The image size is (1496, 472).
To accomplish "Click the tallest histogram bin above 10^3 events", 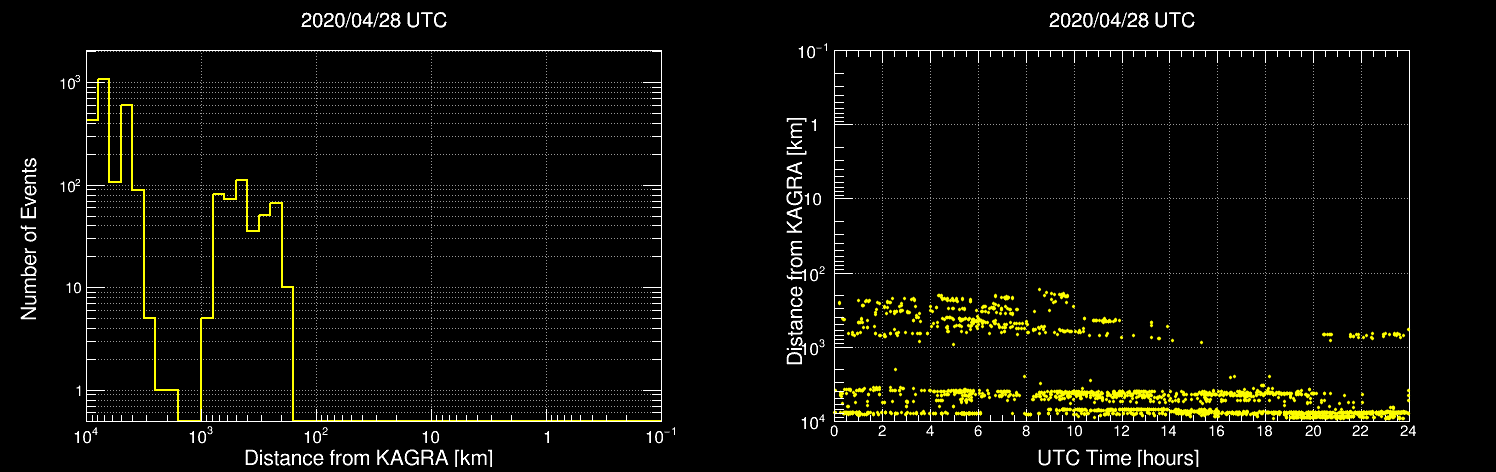I will (103, 249).
